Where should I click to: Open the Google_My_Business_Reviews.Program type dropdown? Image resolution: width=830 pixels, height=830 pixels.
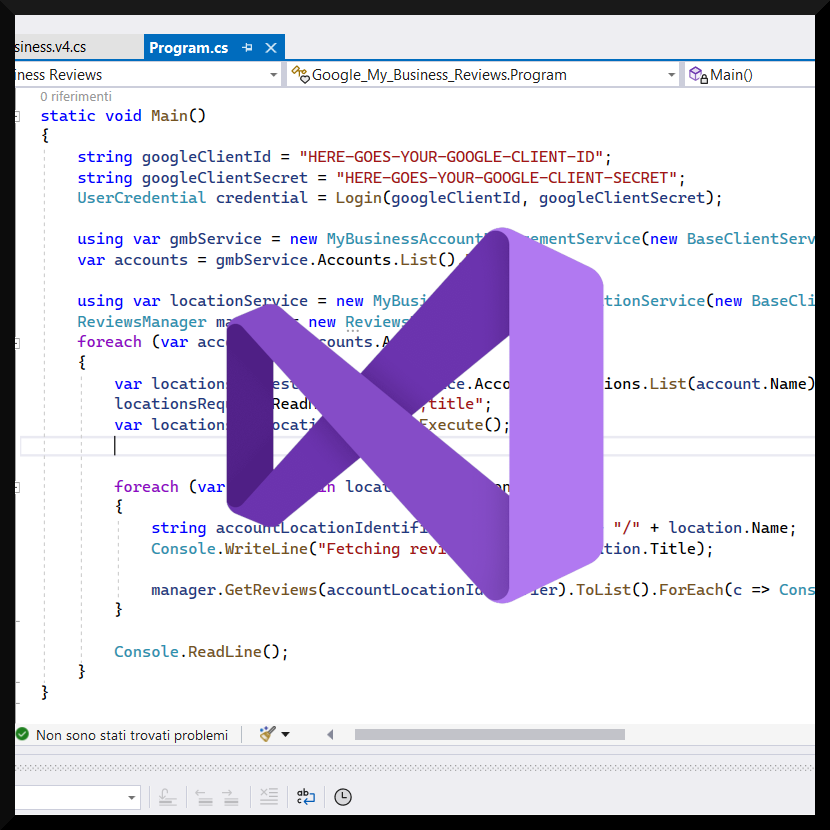pos(672,74)
